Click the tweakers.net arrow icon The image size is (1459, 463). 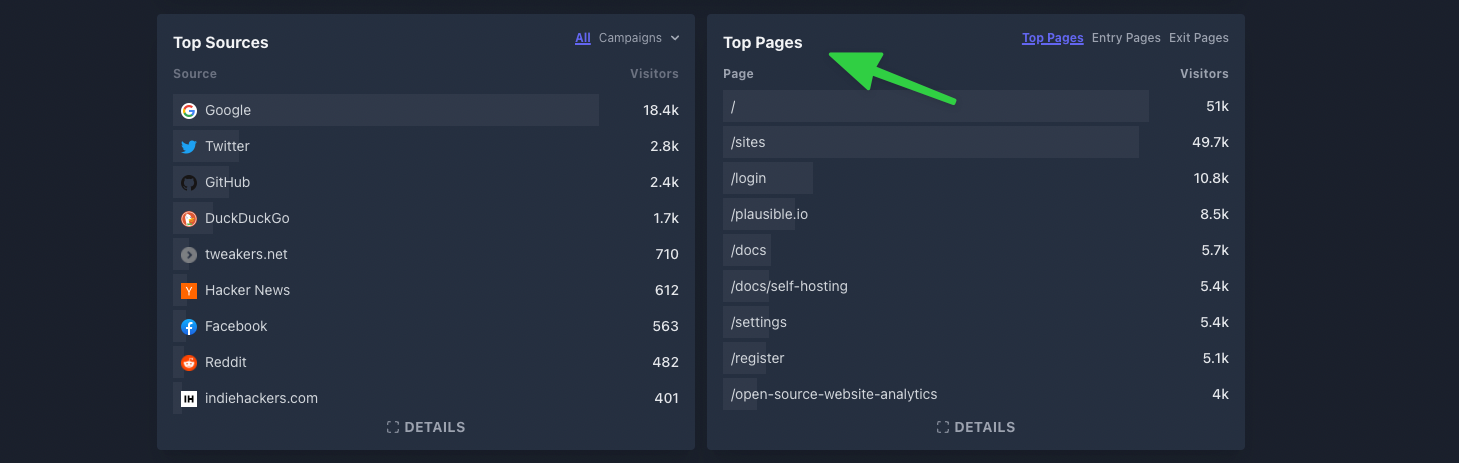pyautogui.click(x=189, y=254)
